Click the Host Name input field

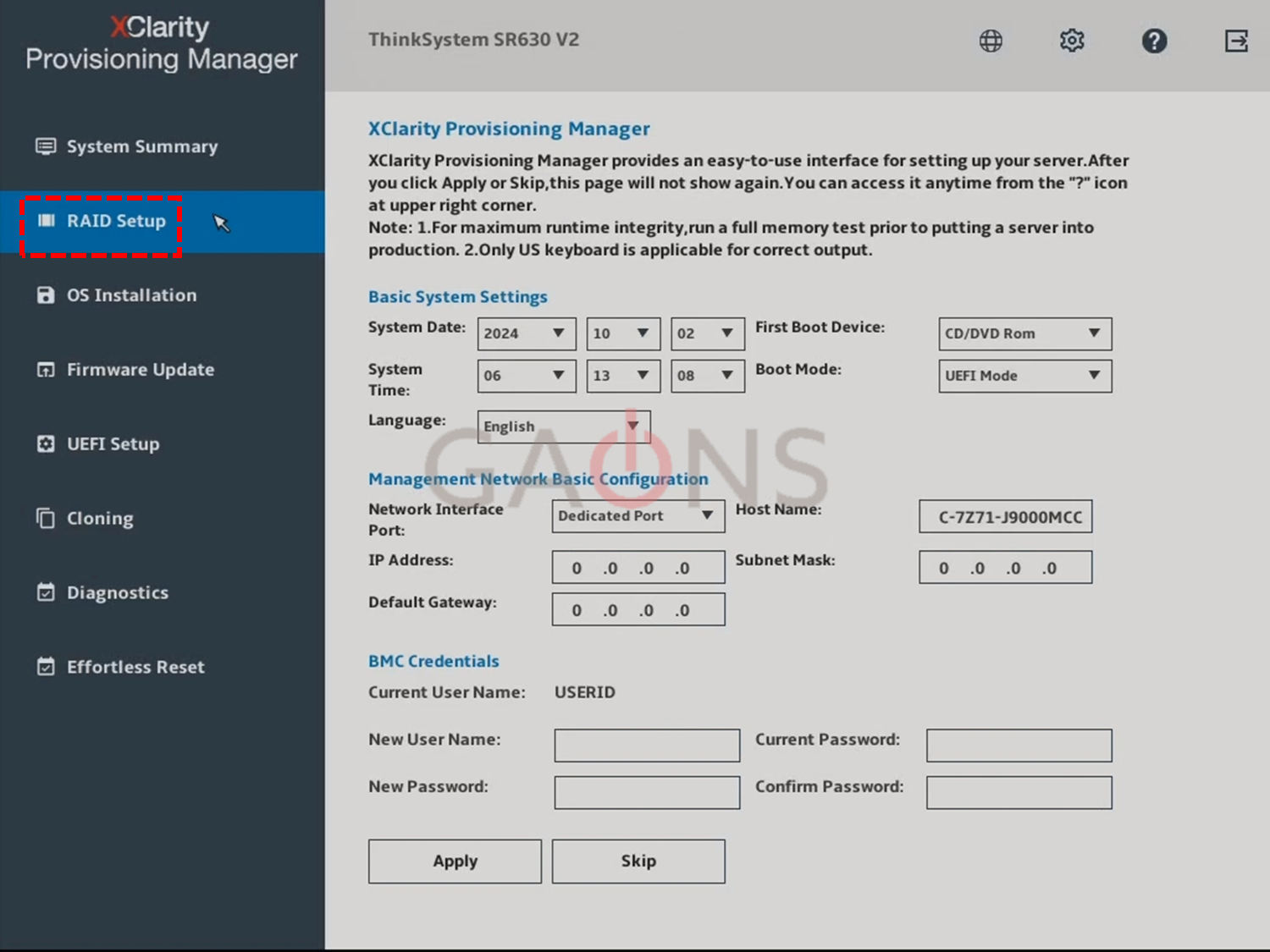(x=1006, y=516)
